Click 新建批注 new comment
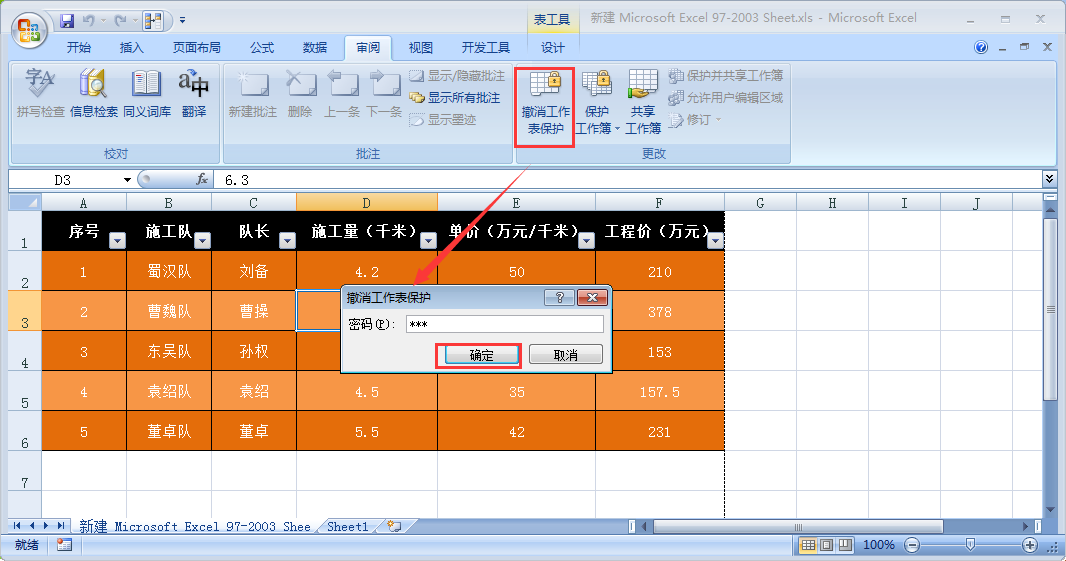 (253, 93)
